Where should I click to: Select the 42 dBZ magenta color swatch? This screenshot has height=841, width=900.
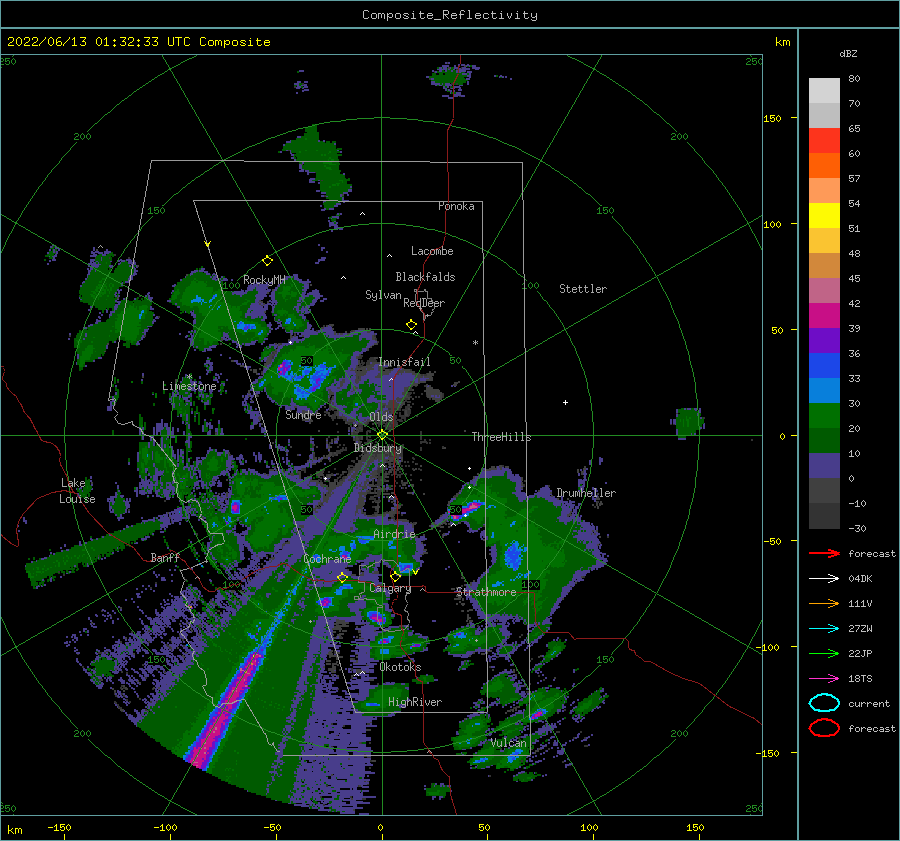coord(824,315)
